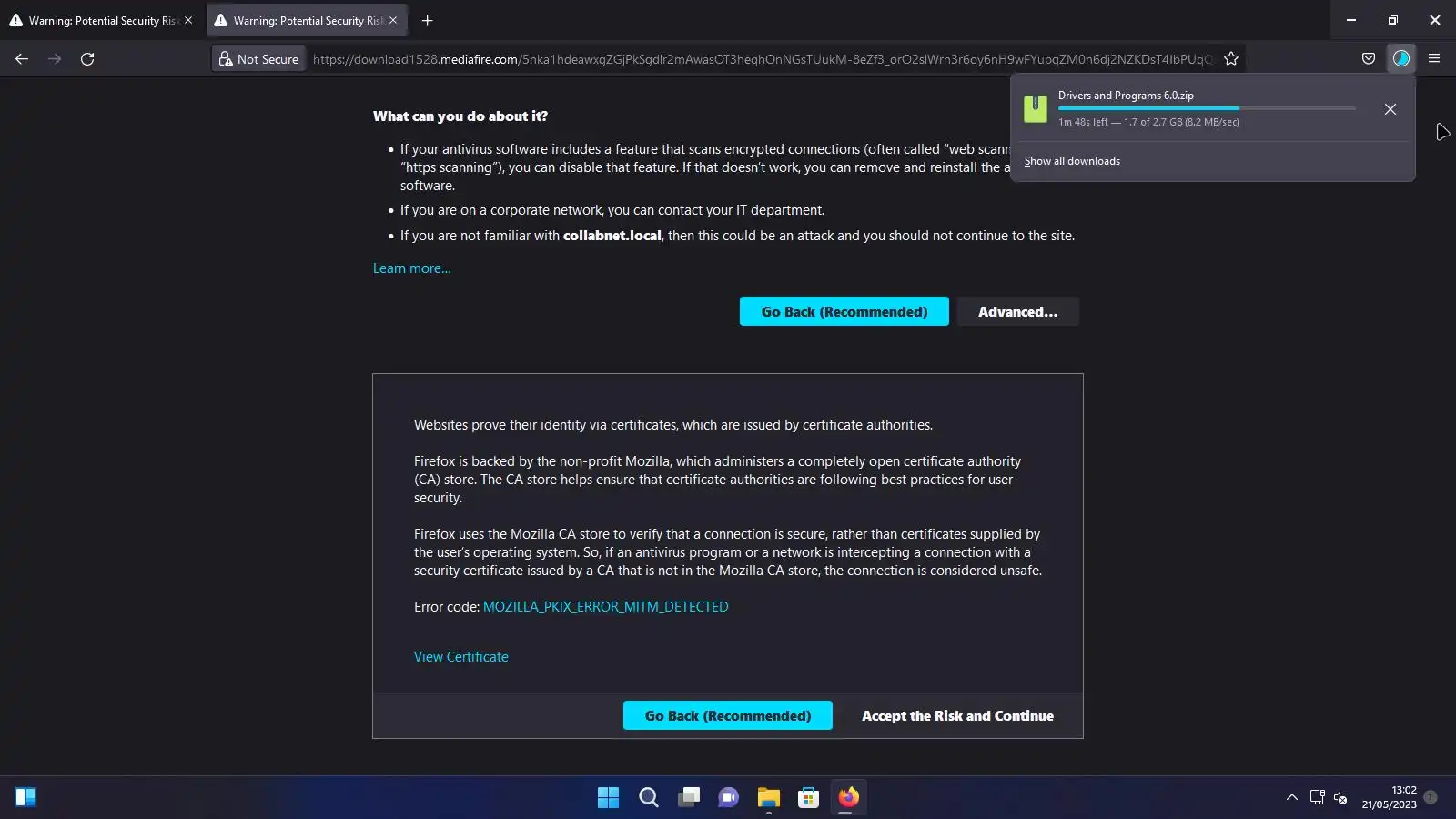This screenshot has height=819, width=1456.
Task: Open the Firefox application menu
Action: (1434, 59)
